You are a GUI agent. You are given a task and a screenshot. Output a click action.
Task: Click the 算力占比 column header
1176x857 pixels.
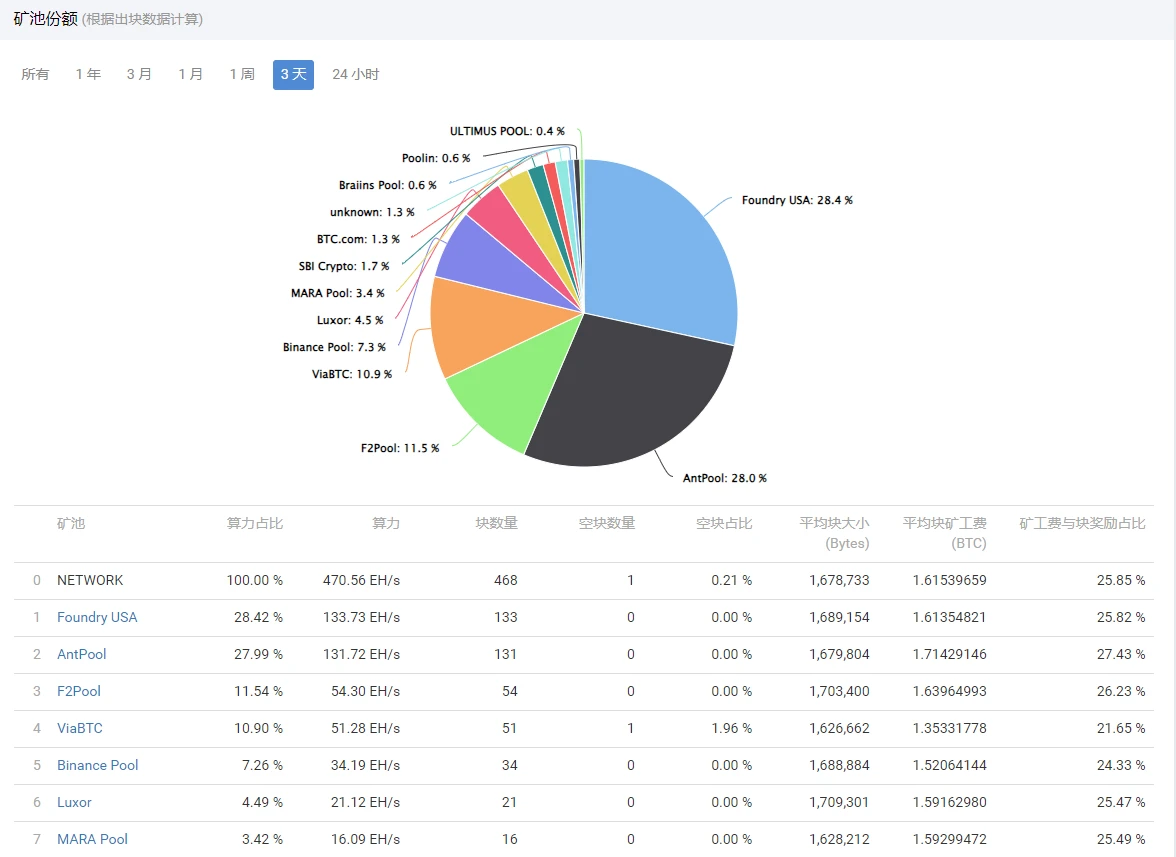(256, 523)
